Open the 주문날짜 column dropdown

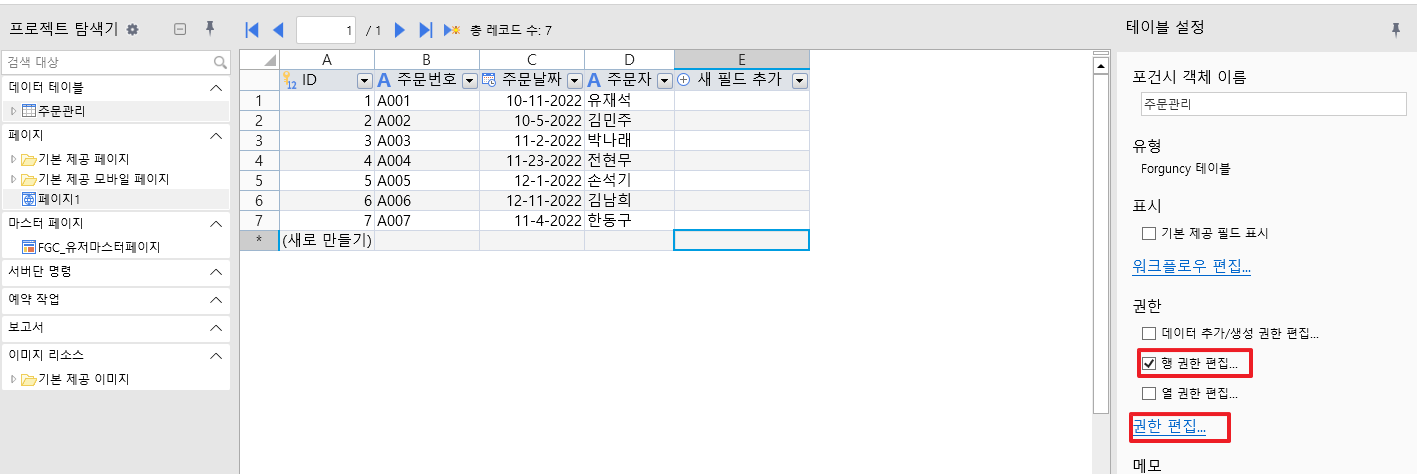[574, 80]
